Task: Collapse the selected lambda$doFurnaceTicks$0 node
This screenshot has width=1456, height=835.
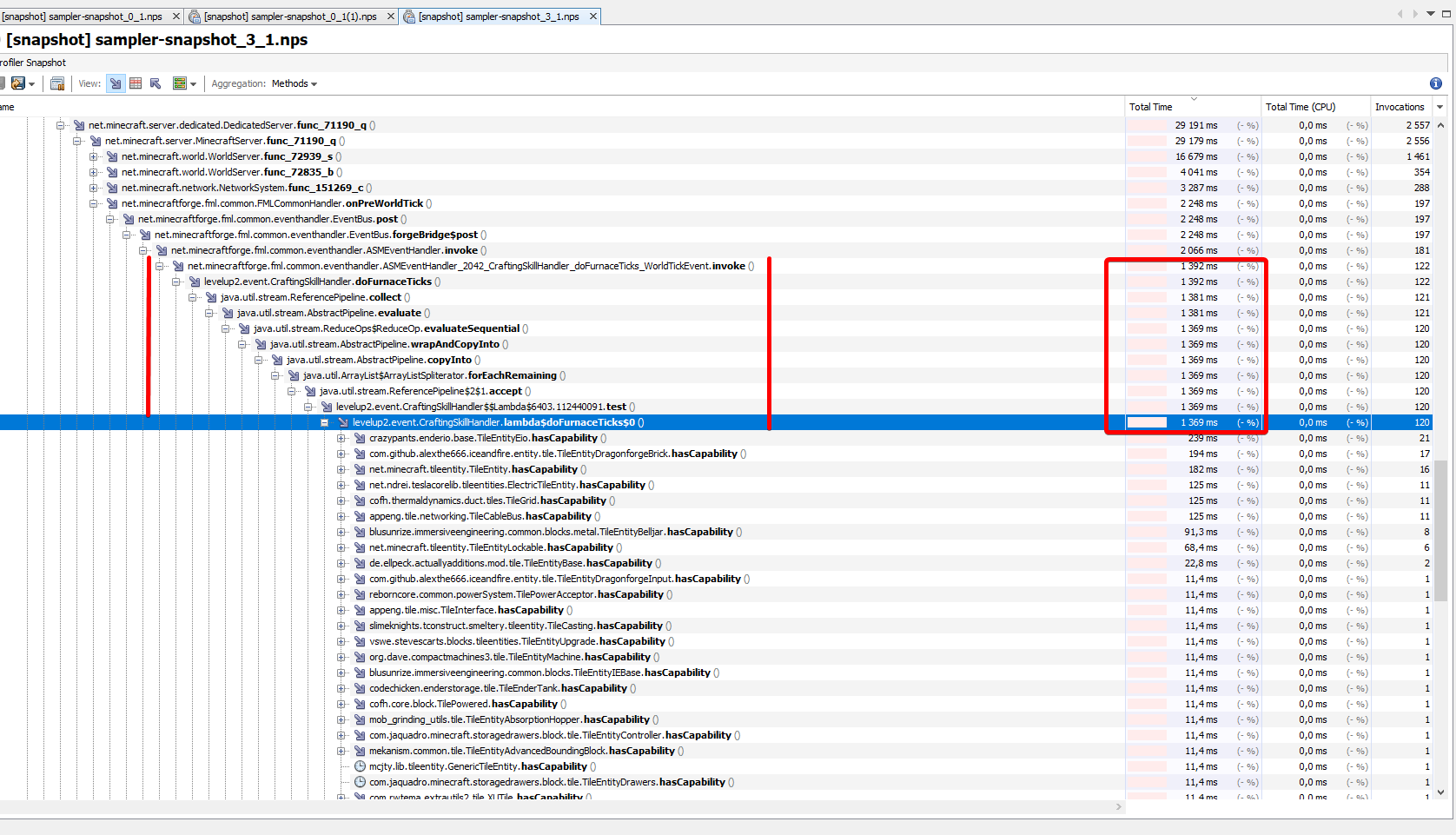Action: tap(325, 422)
